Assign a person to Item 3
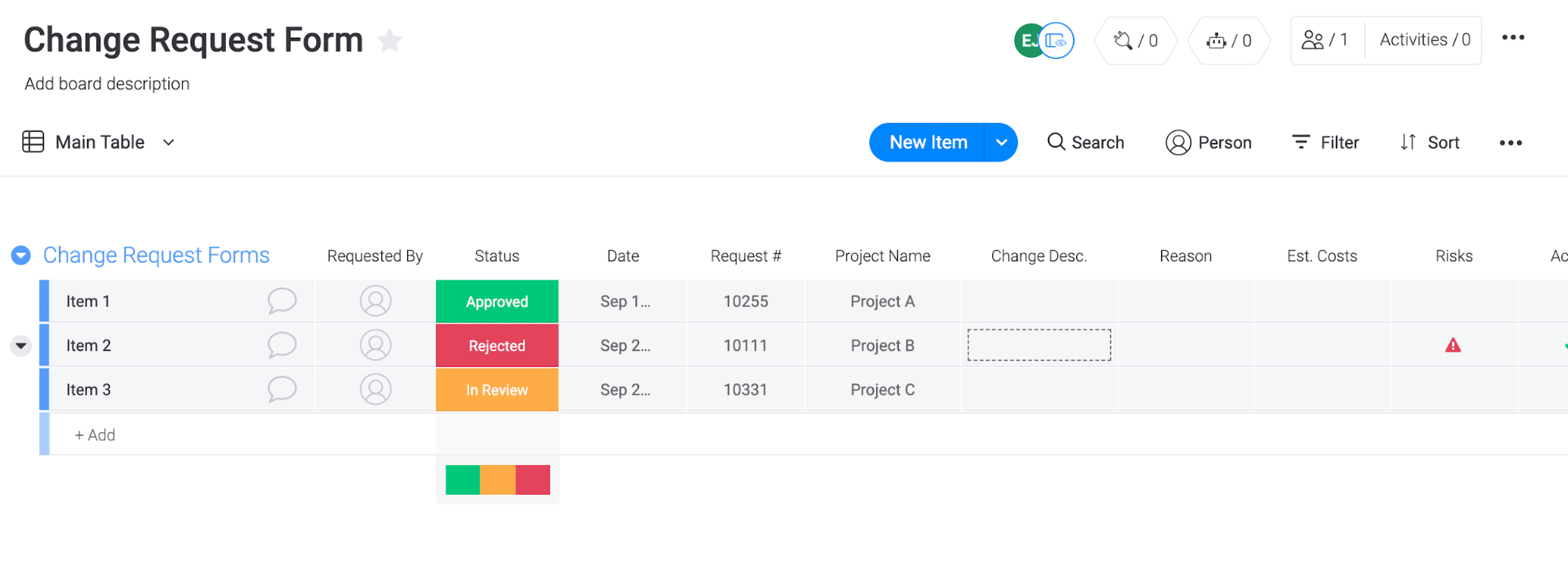Screen dimensions: 1568x581 point(376,390)
